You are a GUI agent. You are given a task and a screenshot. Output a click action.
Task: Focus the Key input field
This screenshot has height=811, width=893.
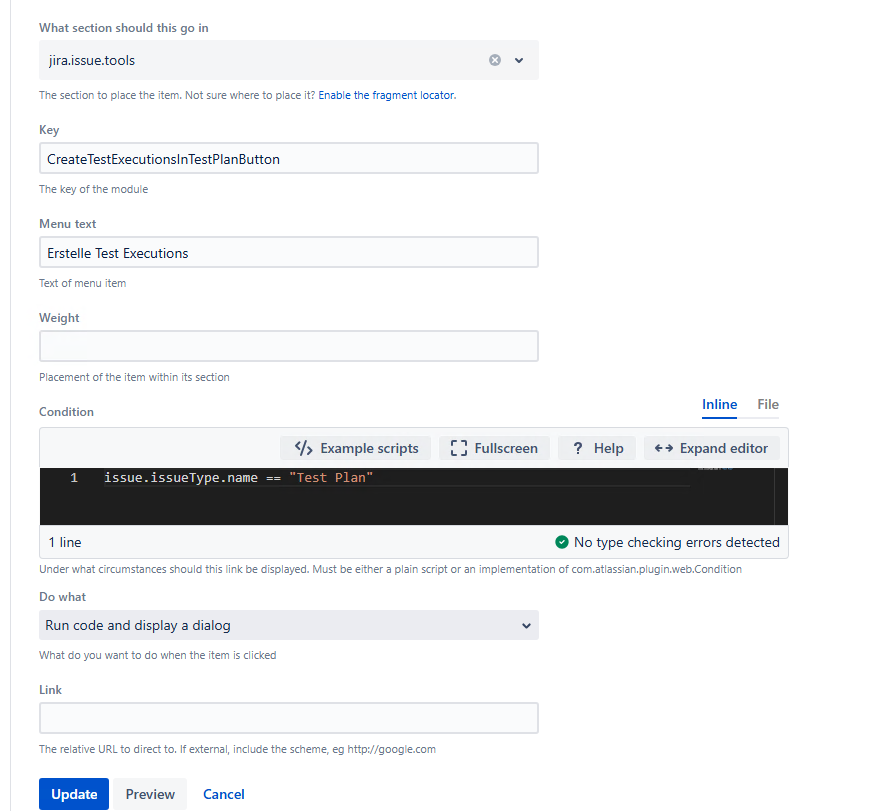click(x=289, y=158)
